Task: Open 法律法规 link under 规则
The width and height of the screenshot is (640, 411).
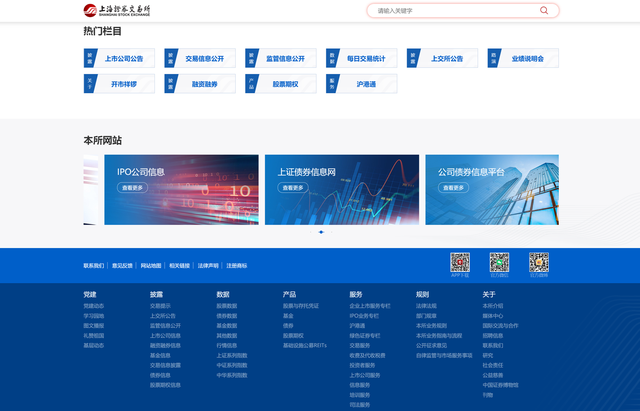Action: [x=427, y=306]
